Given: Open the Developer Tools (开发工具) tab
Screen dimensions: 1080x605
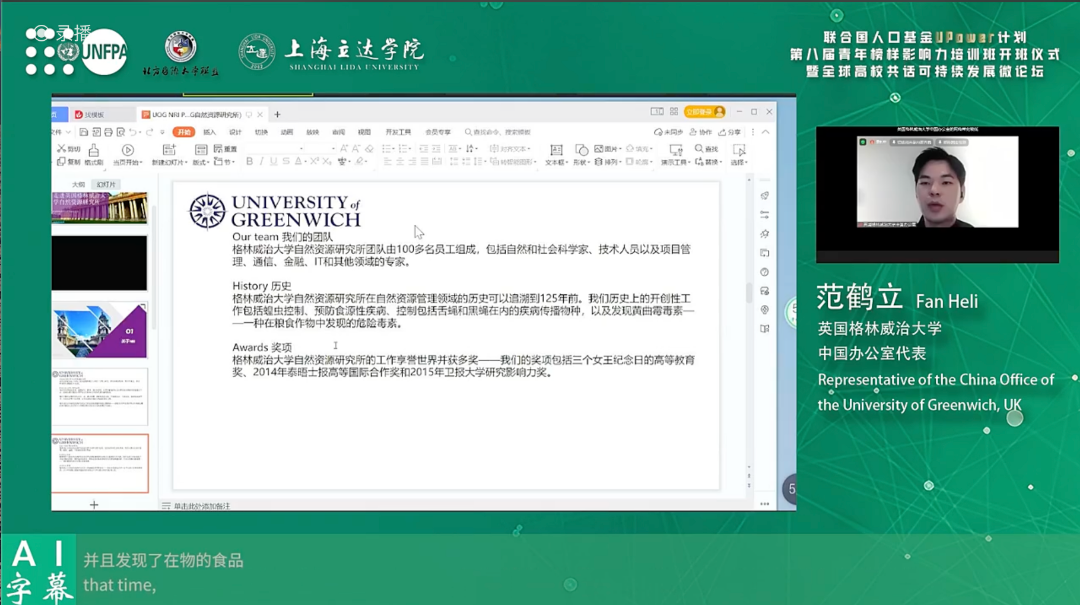Looking at the screenshot, I should [398, 132].
